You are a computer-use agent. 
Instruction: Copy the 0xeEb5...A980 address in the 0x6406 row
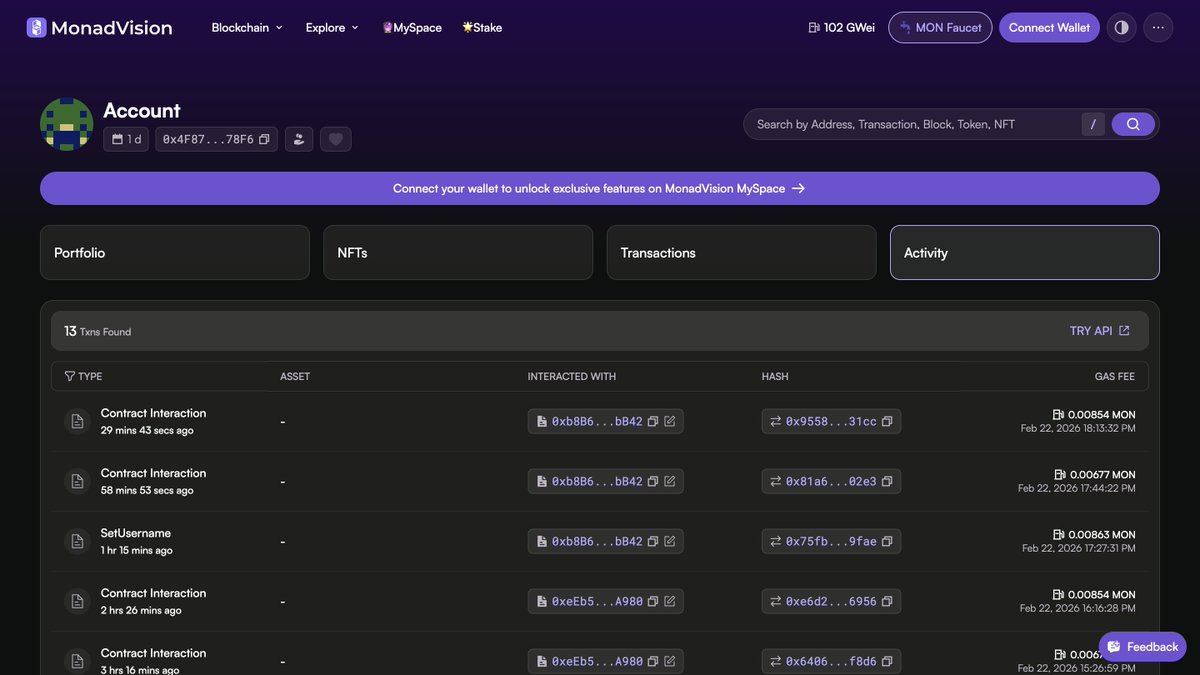(653, 662)
